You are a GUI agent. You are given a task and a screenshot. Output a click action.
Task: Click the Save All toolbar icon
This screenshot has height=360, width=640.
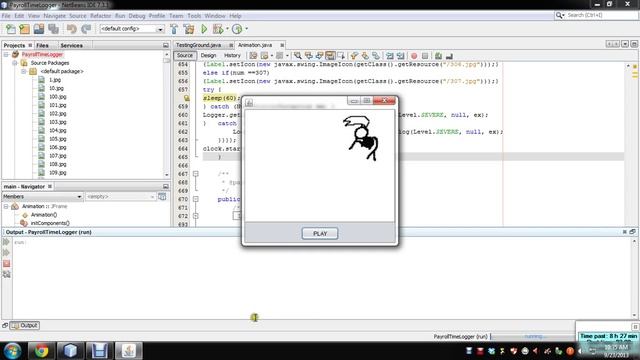pyautogui.click(x=53, y=29)
